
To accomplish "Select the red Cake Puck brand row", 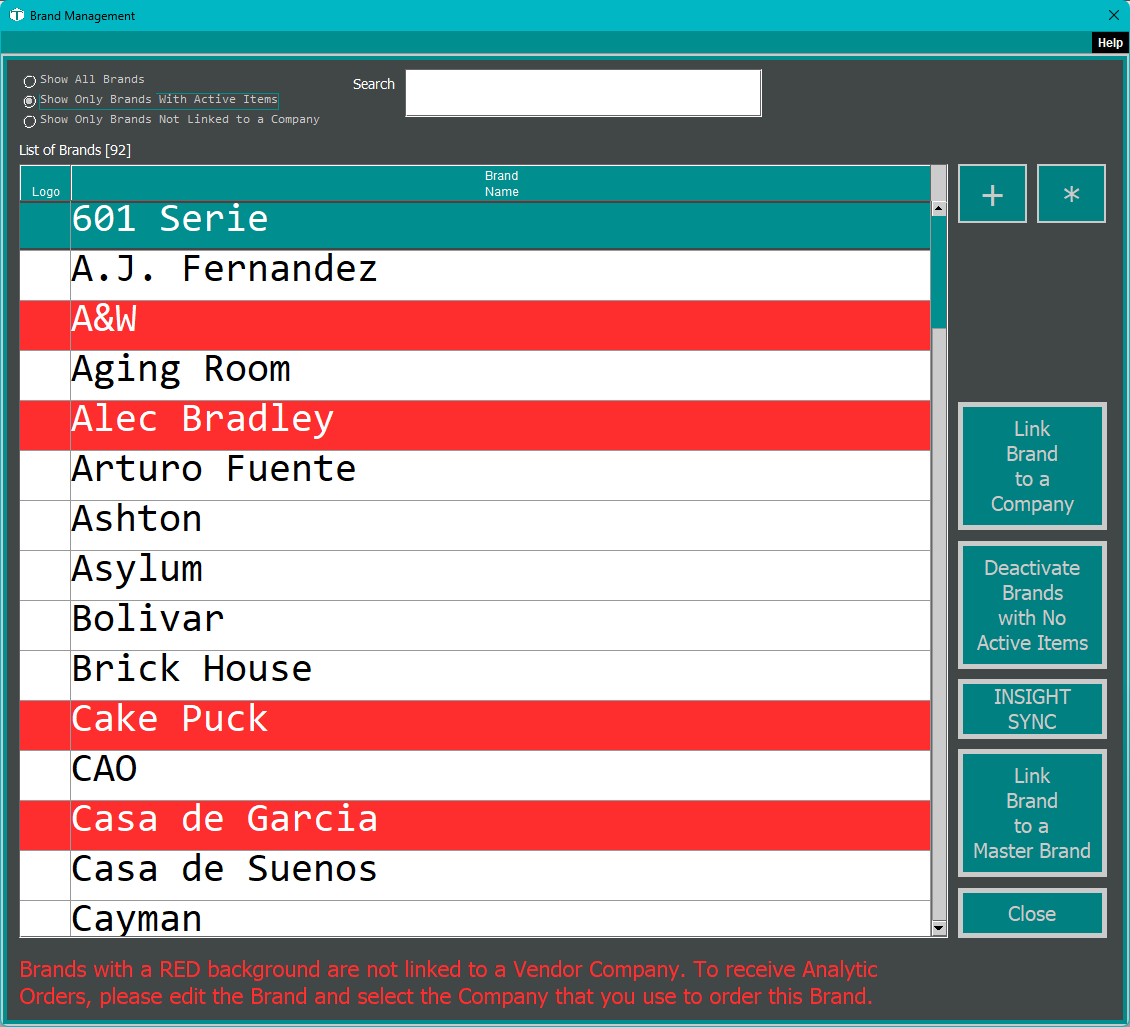I will click(475, 726).
